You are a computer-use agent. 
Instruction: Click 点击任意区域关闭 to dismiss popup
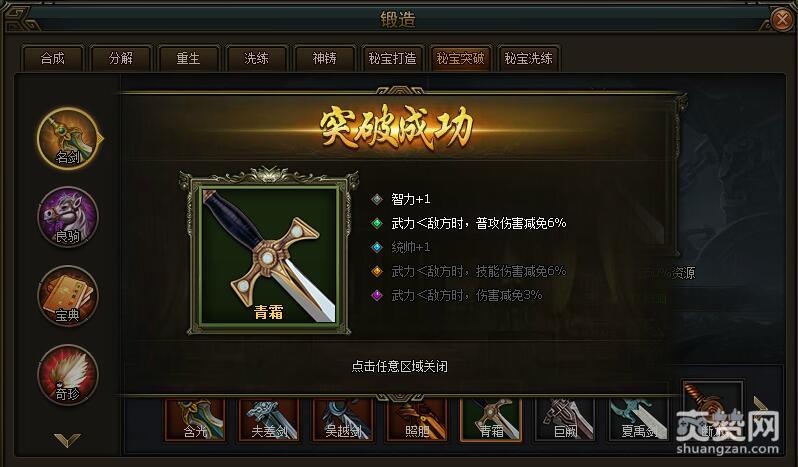[400, 366]
